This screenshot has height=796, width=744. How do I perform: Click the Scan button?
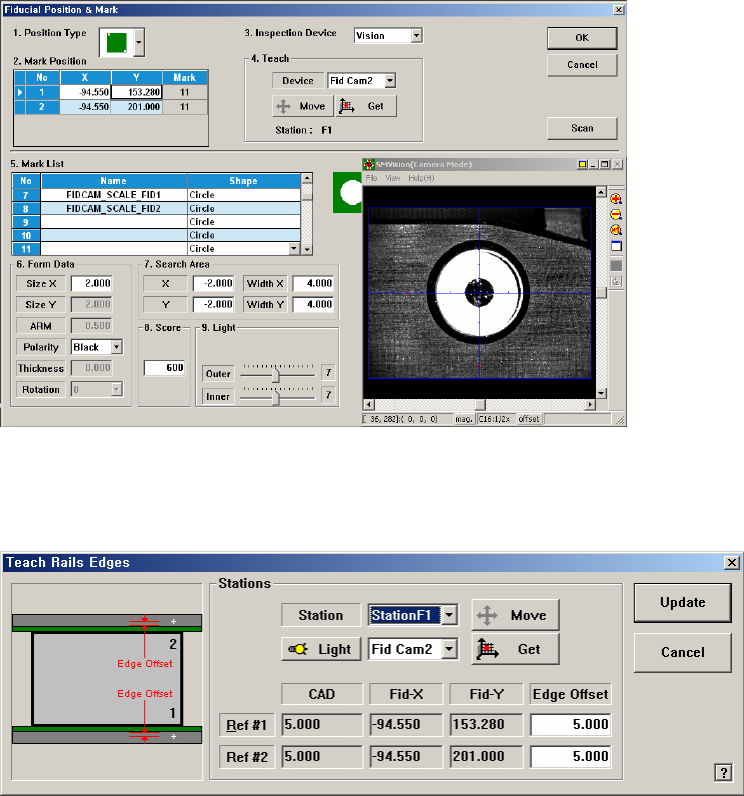coord(581,128)
